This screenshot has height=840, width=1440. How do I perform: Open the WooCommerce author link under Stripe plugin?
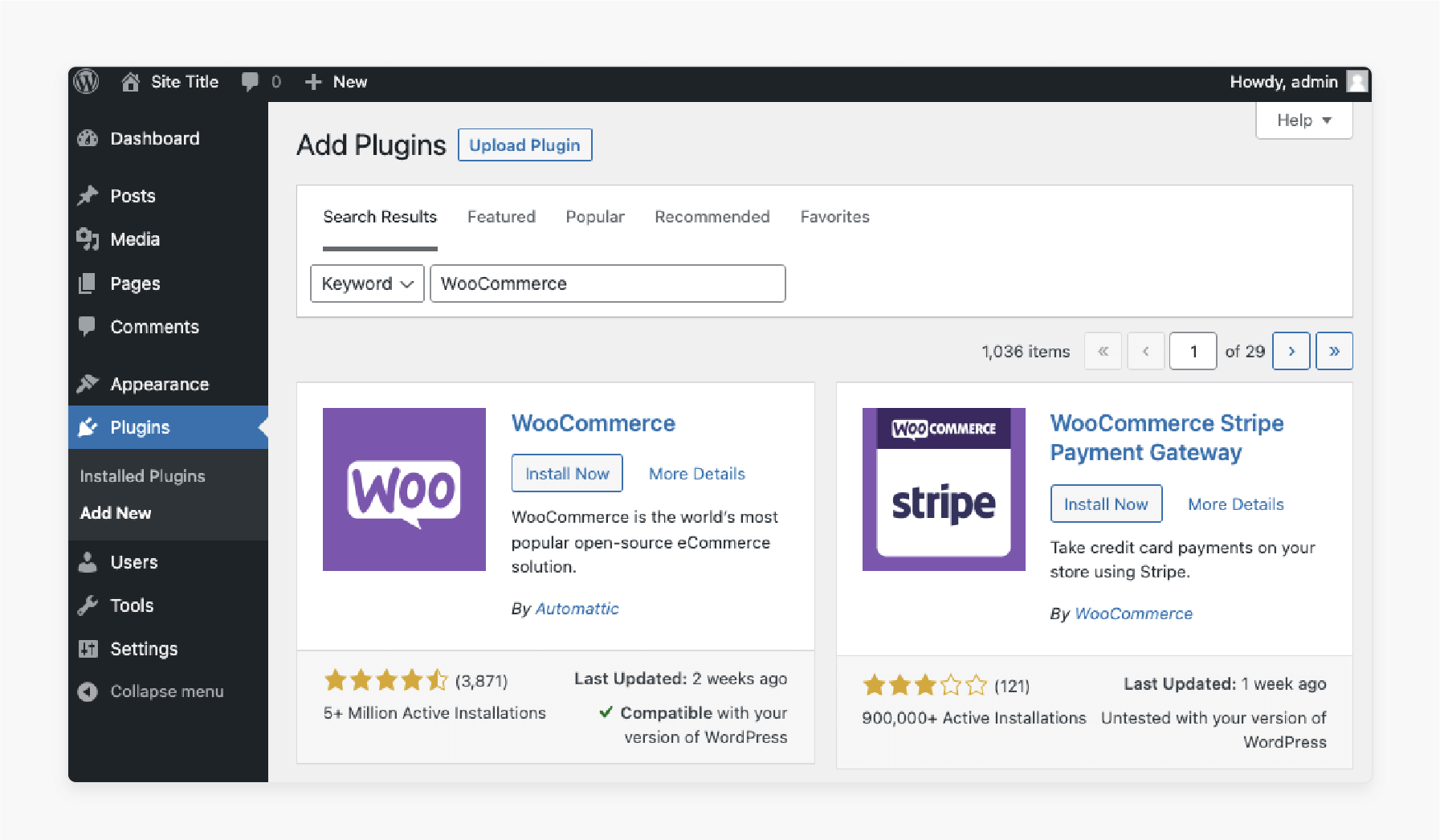(1133, 614)
